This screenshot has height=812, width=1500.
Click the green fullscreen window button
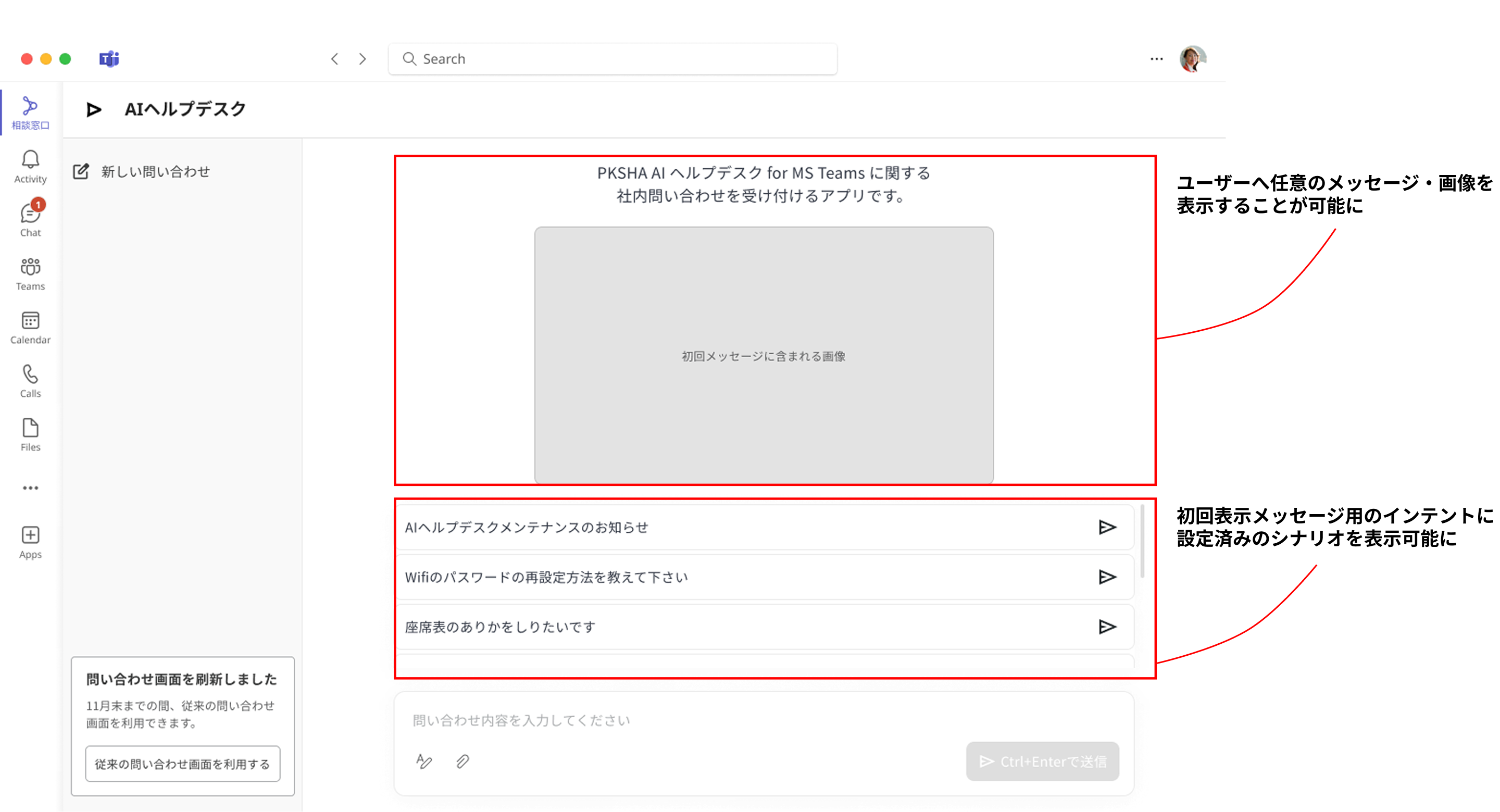tap(65, 59)
